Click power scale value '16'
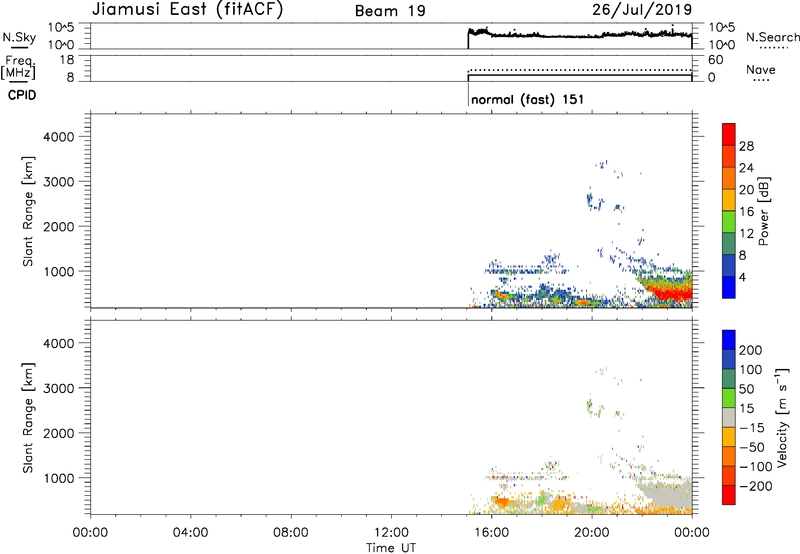The height and width of the screenshot is (554, 800). click(x=746, y=212)
